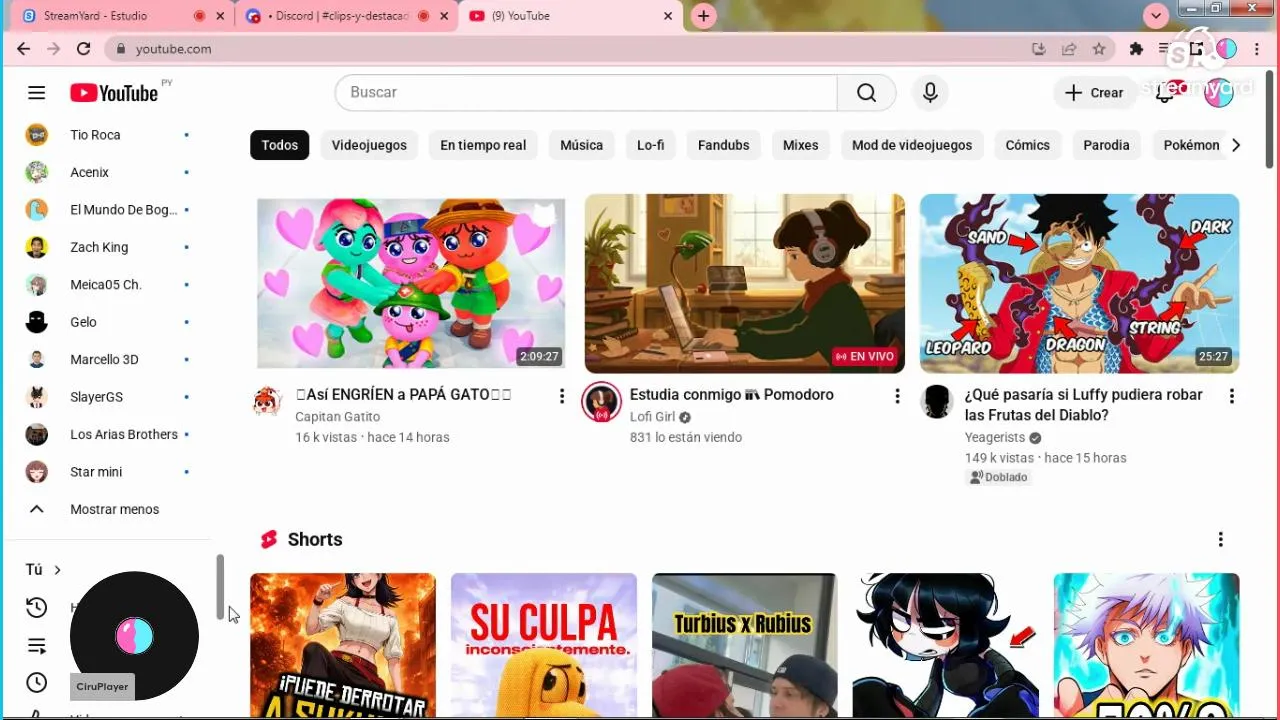
Task: Open tab search dropdown arrow in Chrome
Action: coord(1156,16)
